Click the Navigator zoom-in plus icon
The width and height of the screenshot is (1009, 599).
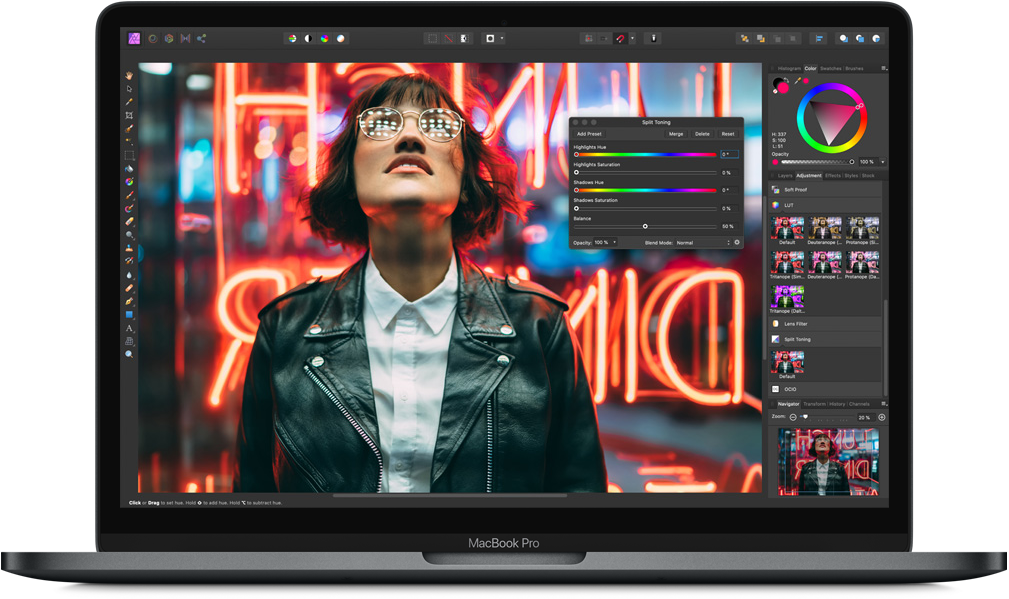(x=881, y=417)
